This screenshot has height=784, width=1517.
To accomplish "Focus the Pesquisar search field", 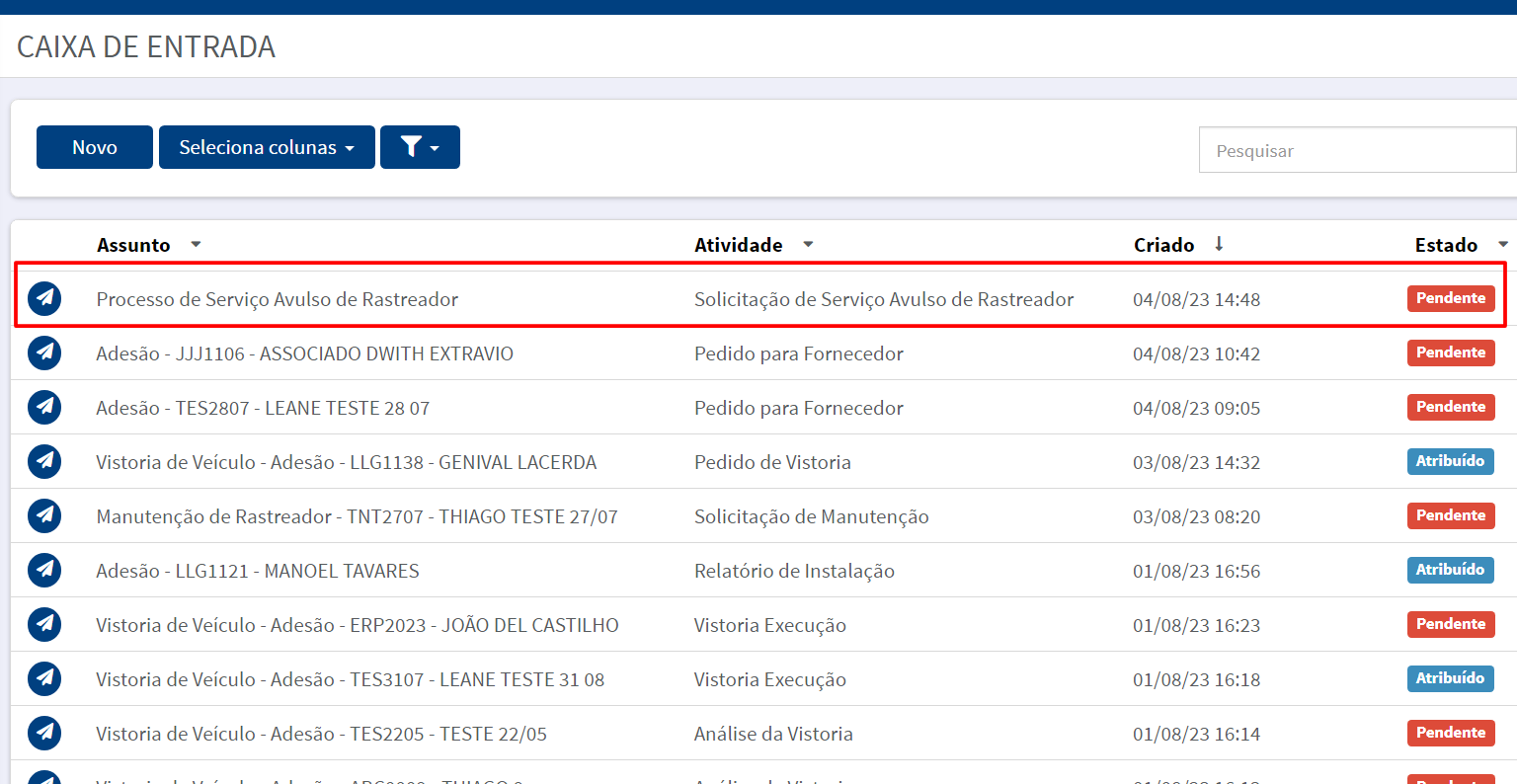I will 1357,150.
